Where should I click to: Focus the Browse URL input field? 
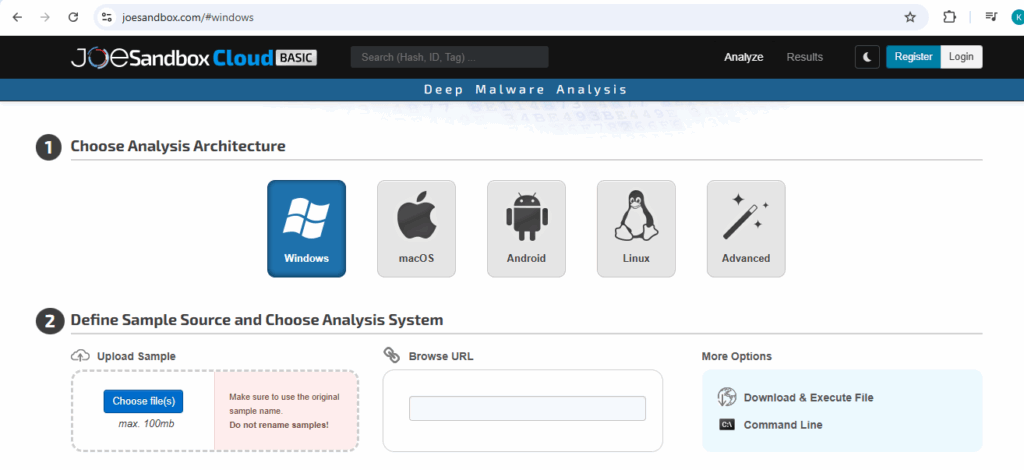(x=527, y=408)
